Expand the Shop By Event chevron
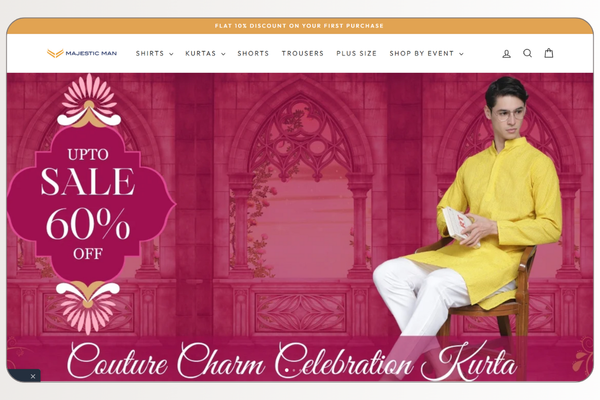Image resolution: width=600 pixels, height=400 pixels. coord(461,54)
